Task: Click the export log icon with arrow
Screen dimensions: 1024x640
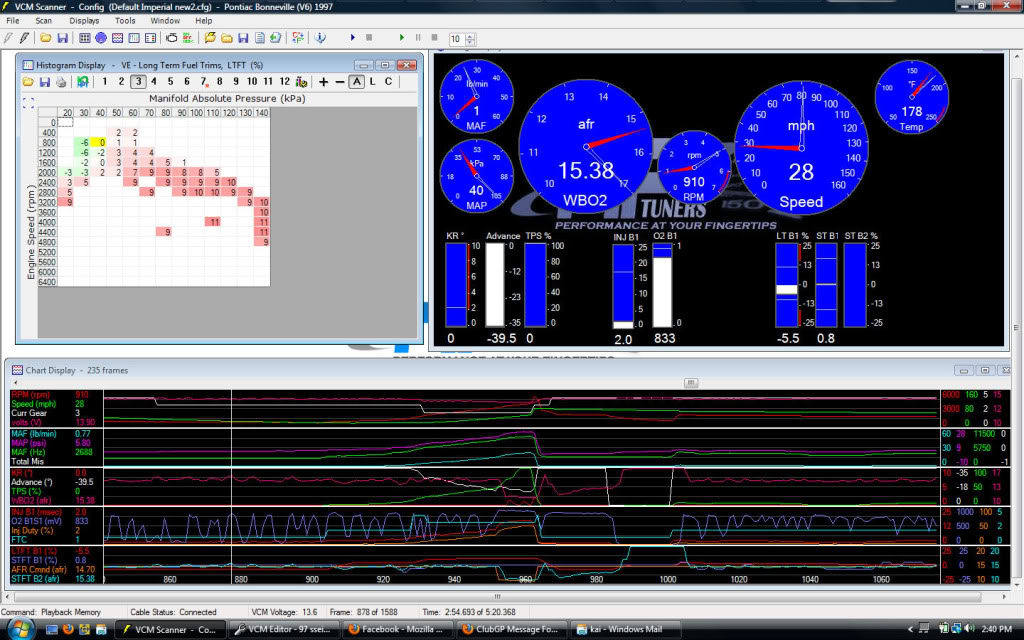Action: (x=276, y=38)
